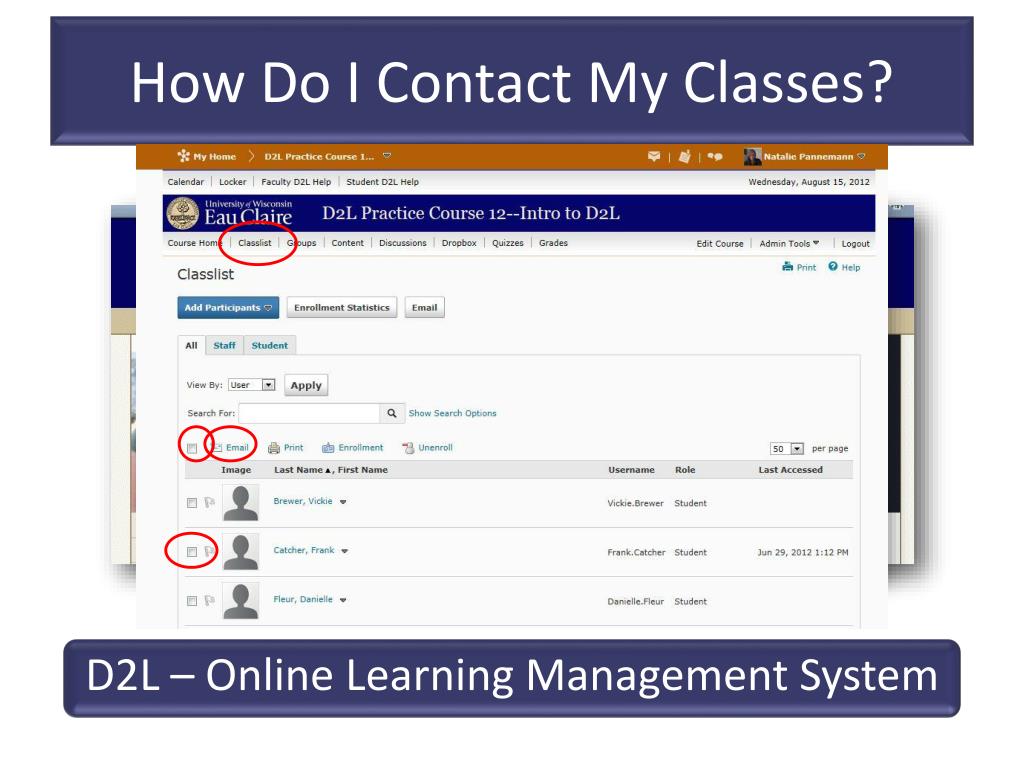Open My Home star icon
The height and width of the screenshot is (768, 1024).
click(184, 156)
